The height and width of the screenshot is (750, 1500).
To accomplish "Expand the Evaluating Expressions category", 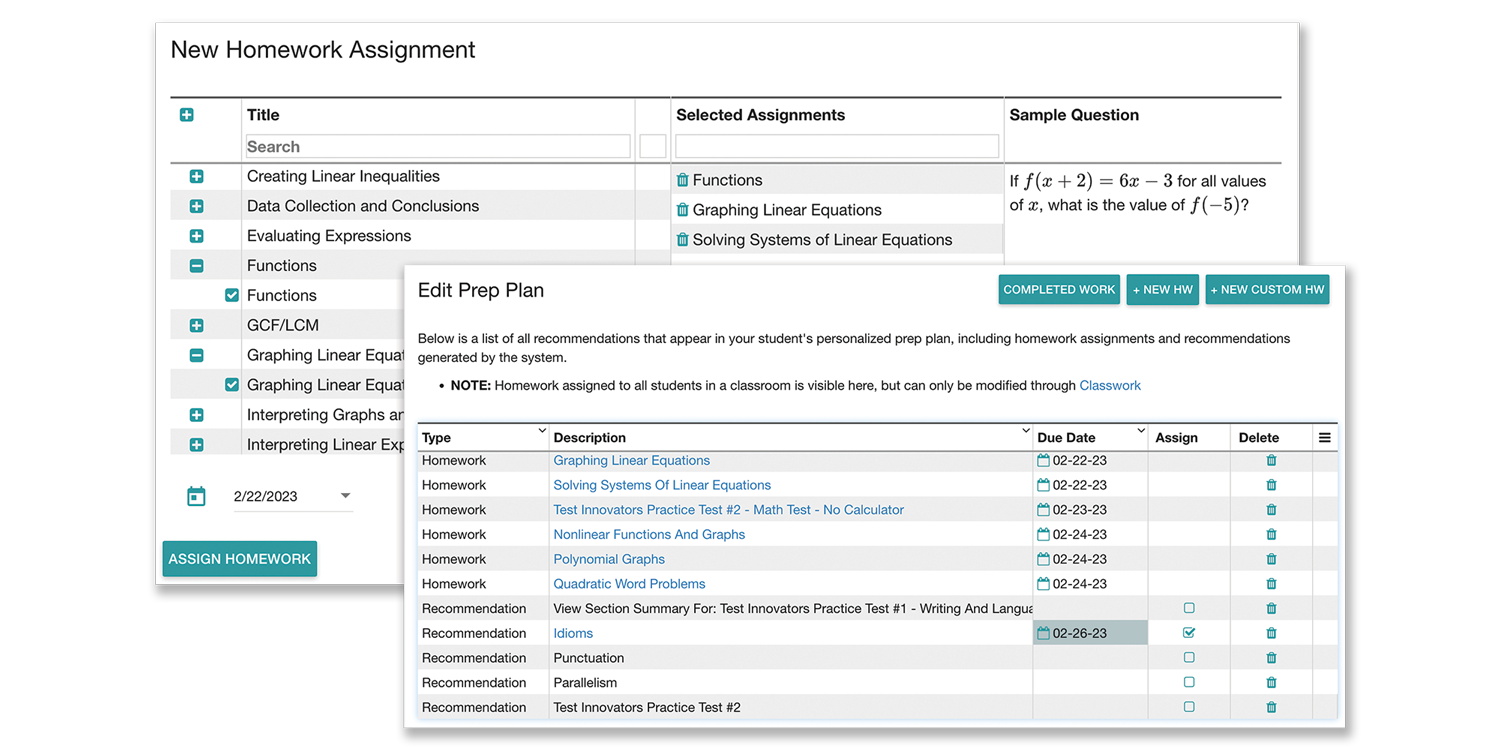I will [x=196, y=236].
